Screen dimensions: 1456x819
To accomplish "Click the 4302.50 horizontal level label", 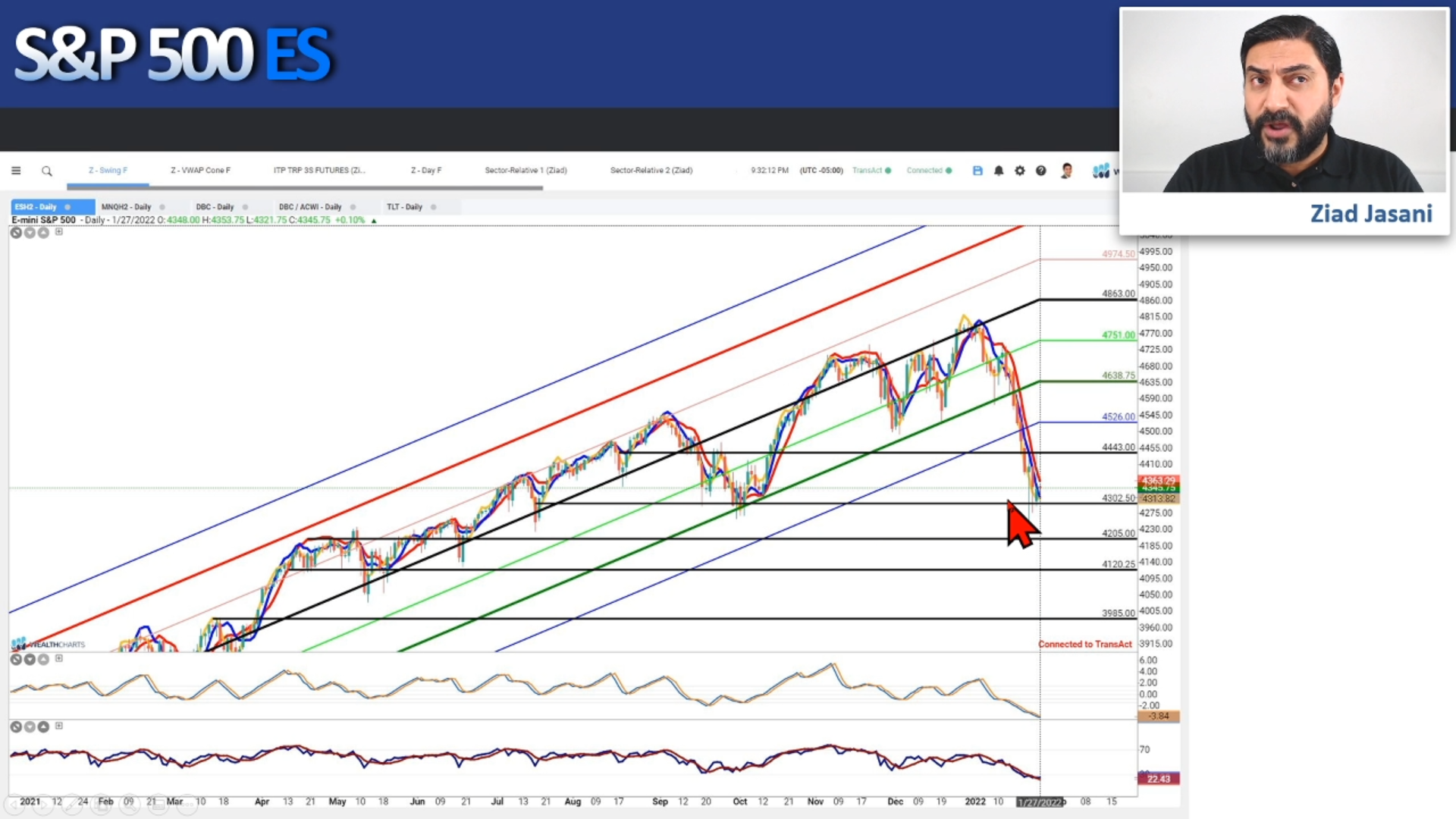I will [x=1119, y=498].
